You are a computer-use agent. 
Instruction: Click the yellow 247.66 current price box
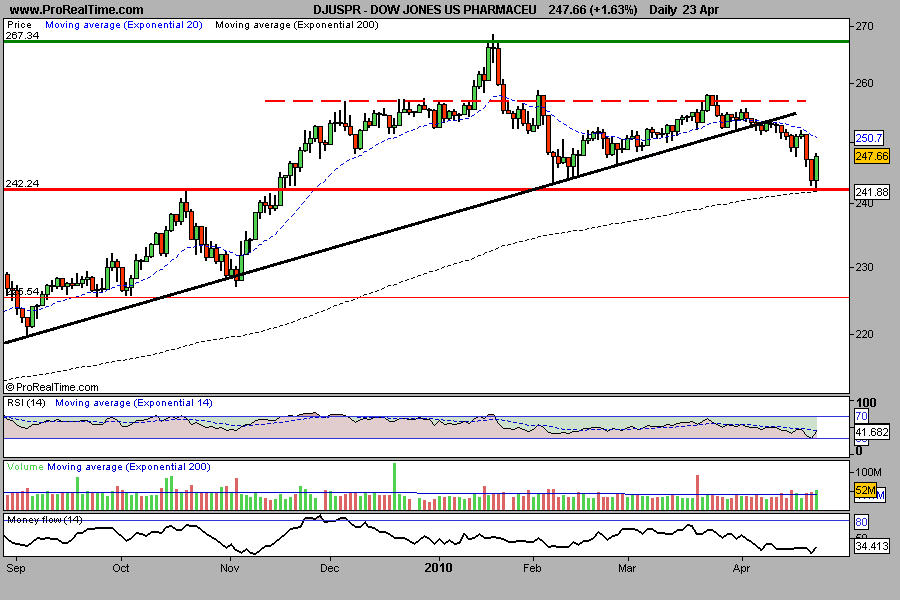(872, 156)
